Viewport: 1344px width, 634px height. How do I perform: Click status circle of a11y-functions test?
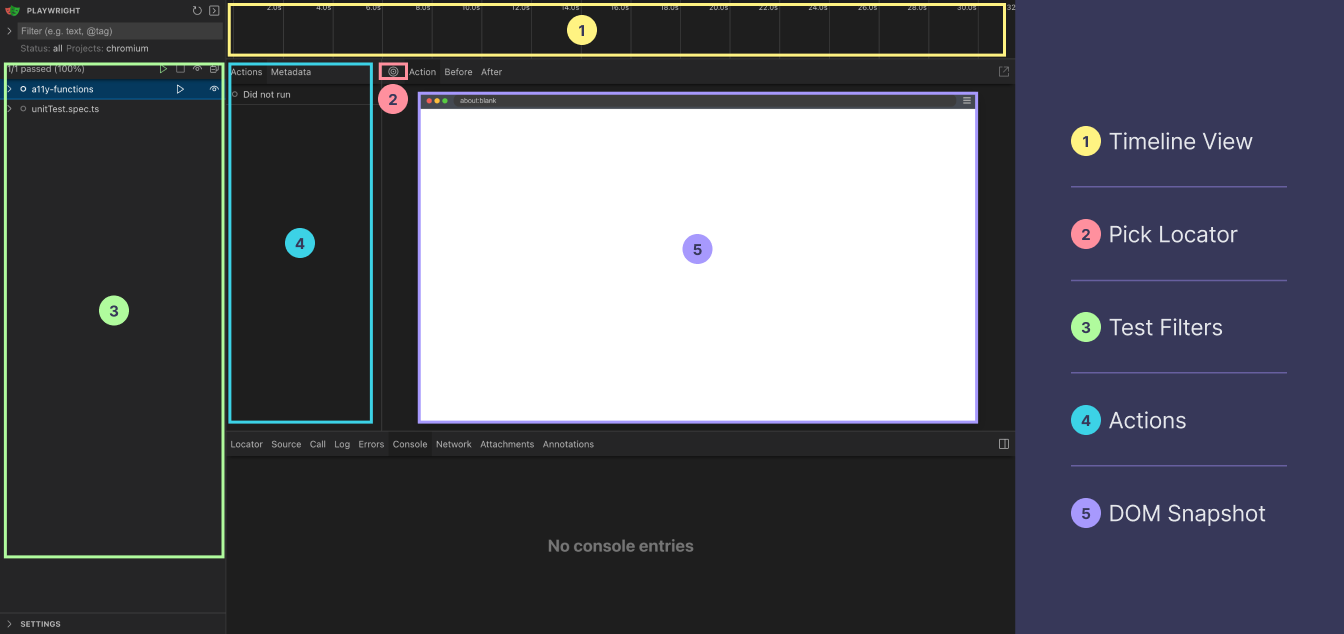(23, 89)
